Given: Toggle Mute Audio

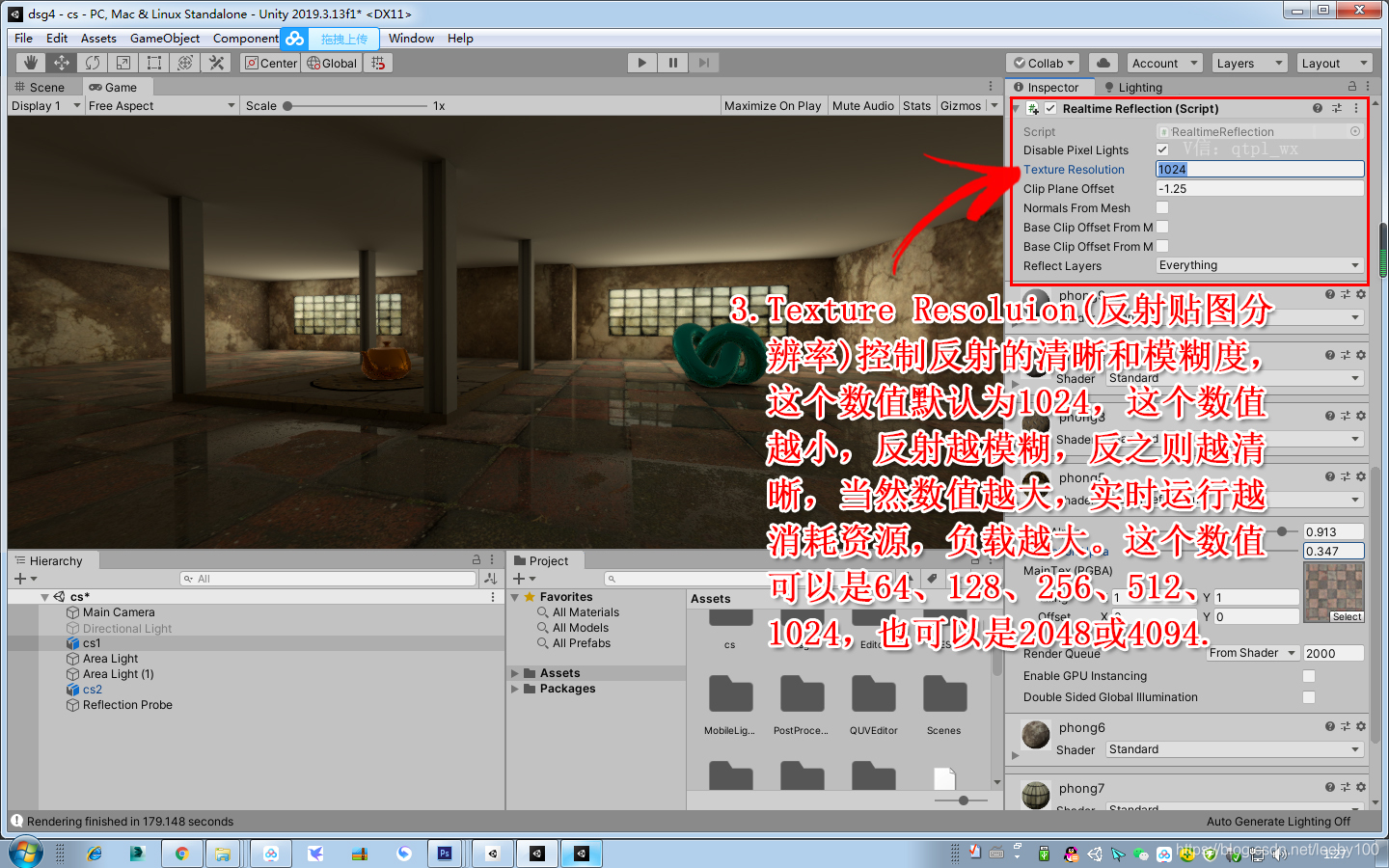Looking at the screenshot, I should coord(863,106).
